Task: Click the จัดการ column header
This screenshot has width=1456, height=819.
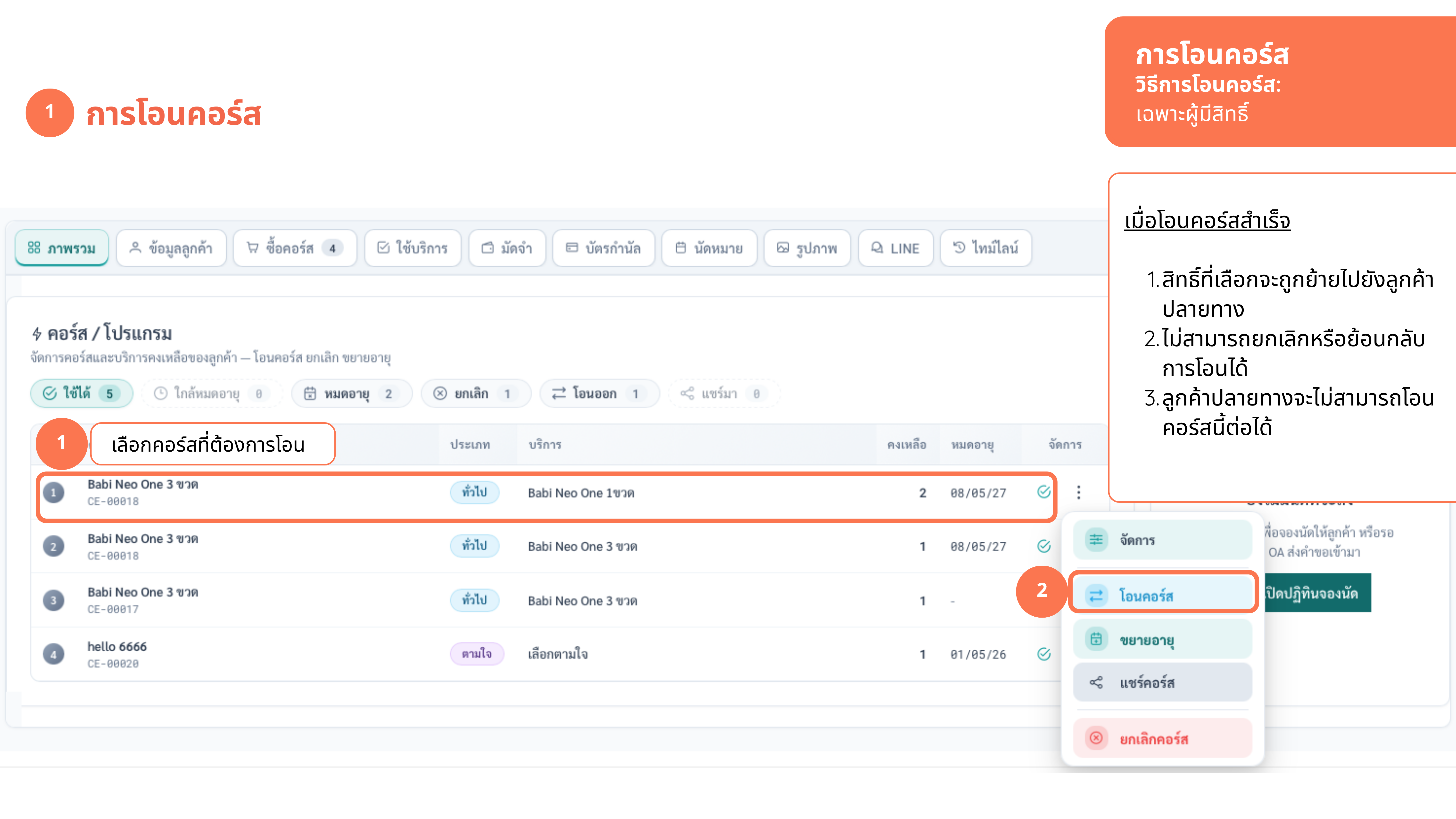Action: 1065,445
